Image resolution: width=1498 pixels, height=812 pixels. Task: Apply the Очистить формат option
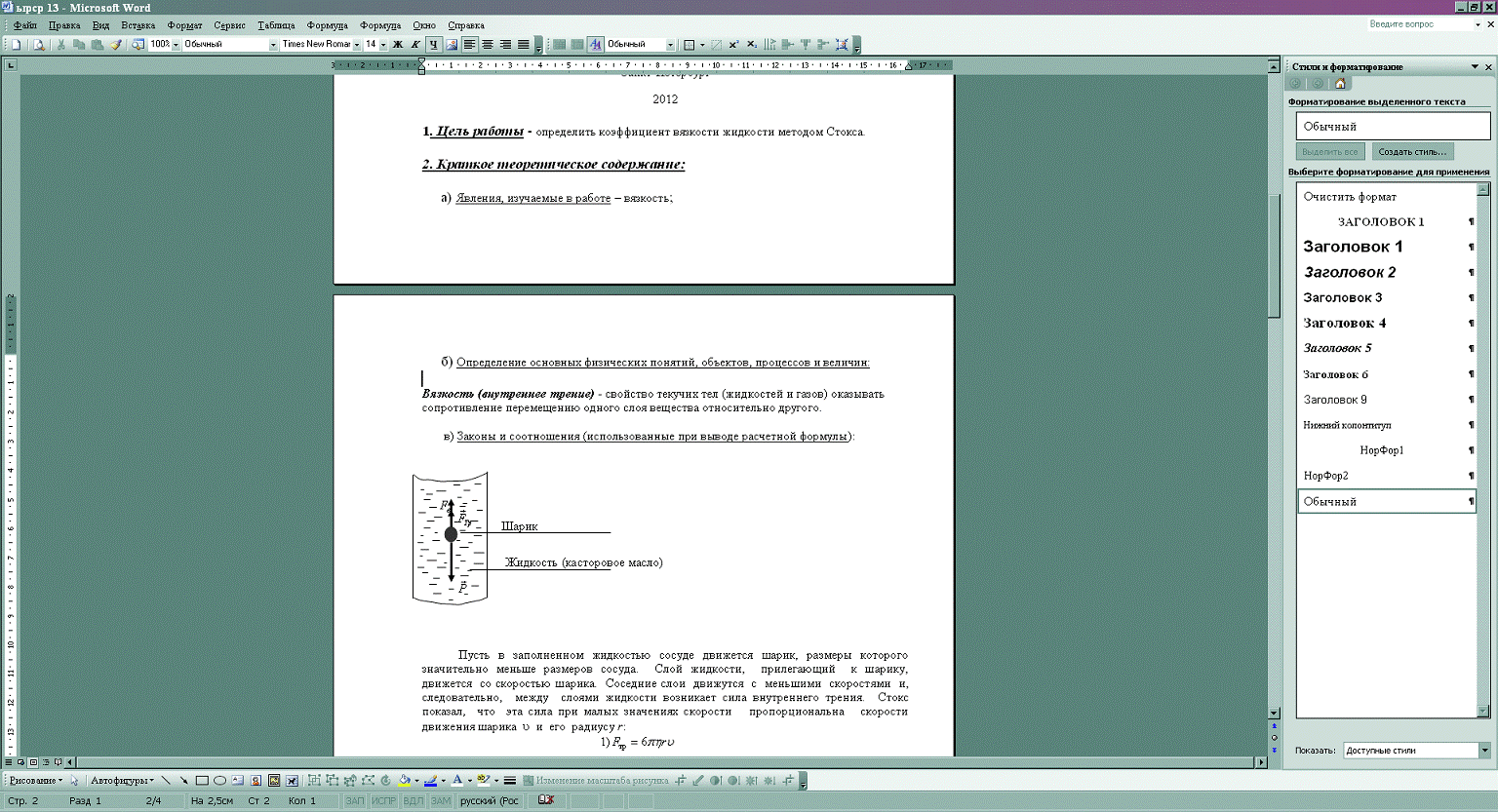tap(1386, 197)
